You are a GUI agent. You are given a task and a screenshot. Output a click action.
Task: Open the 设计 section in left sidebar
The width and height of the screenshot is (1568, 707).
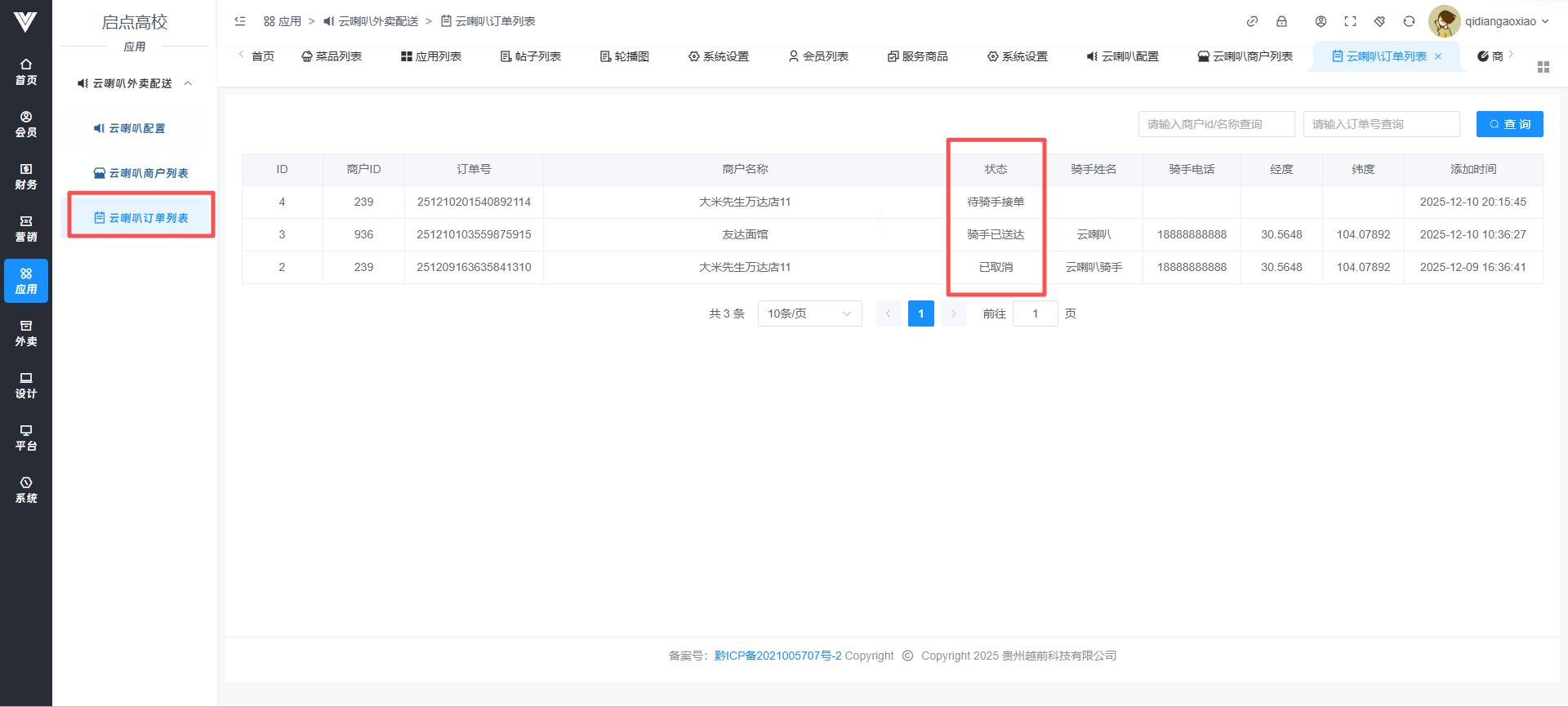(26, 385)
